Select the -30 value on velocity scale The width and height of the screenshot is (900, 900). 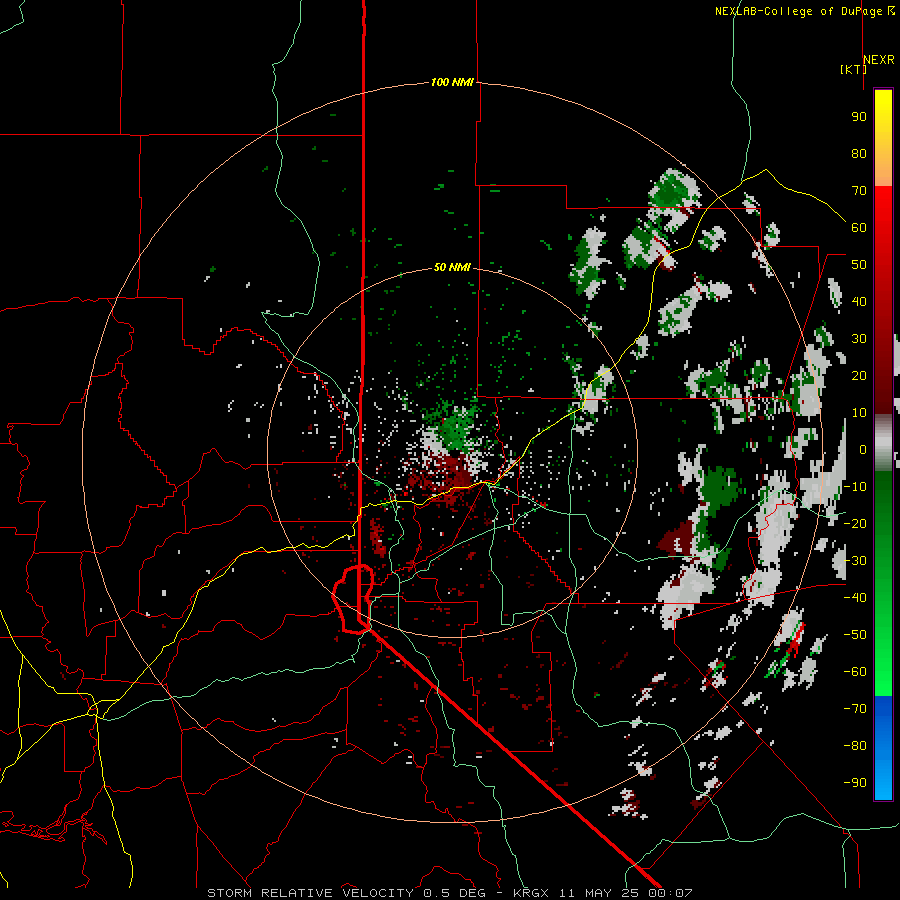click(x=855, y=561)
